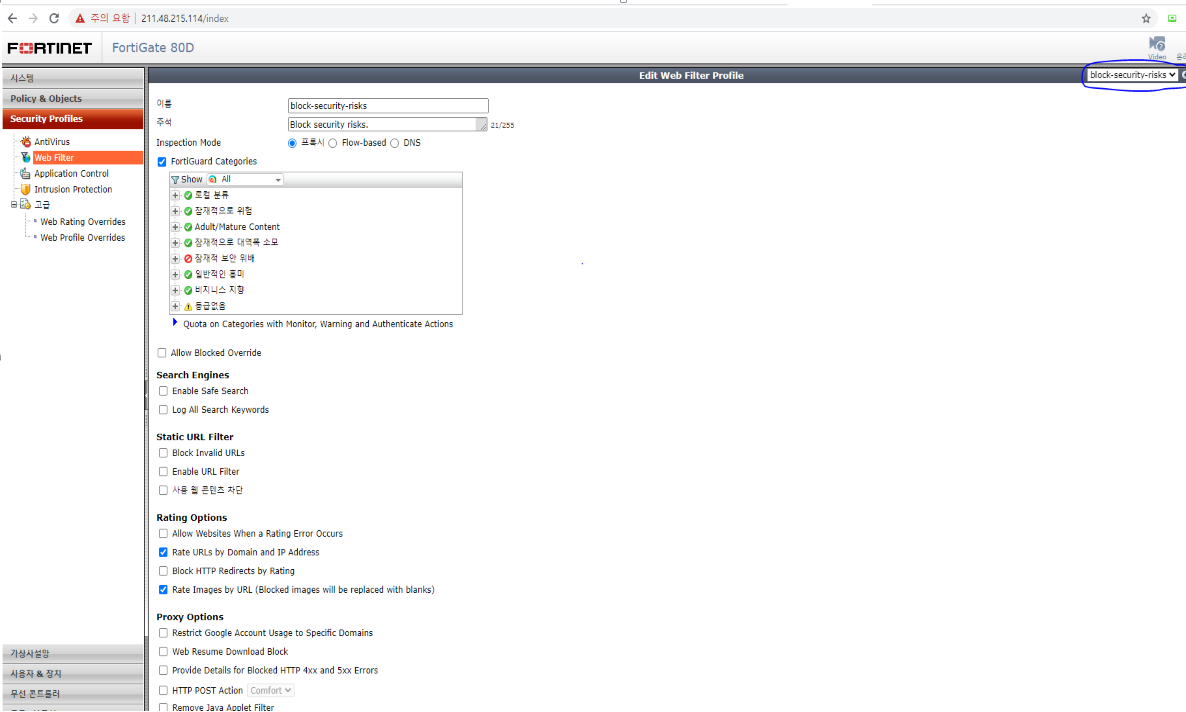Open Application Control page
The image size is (1186, 712).
71,173
